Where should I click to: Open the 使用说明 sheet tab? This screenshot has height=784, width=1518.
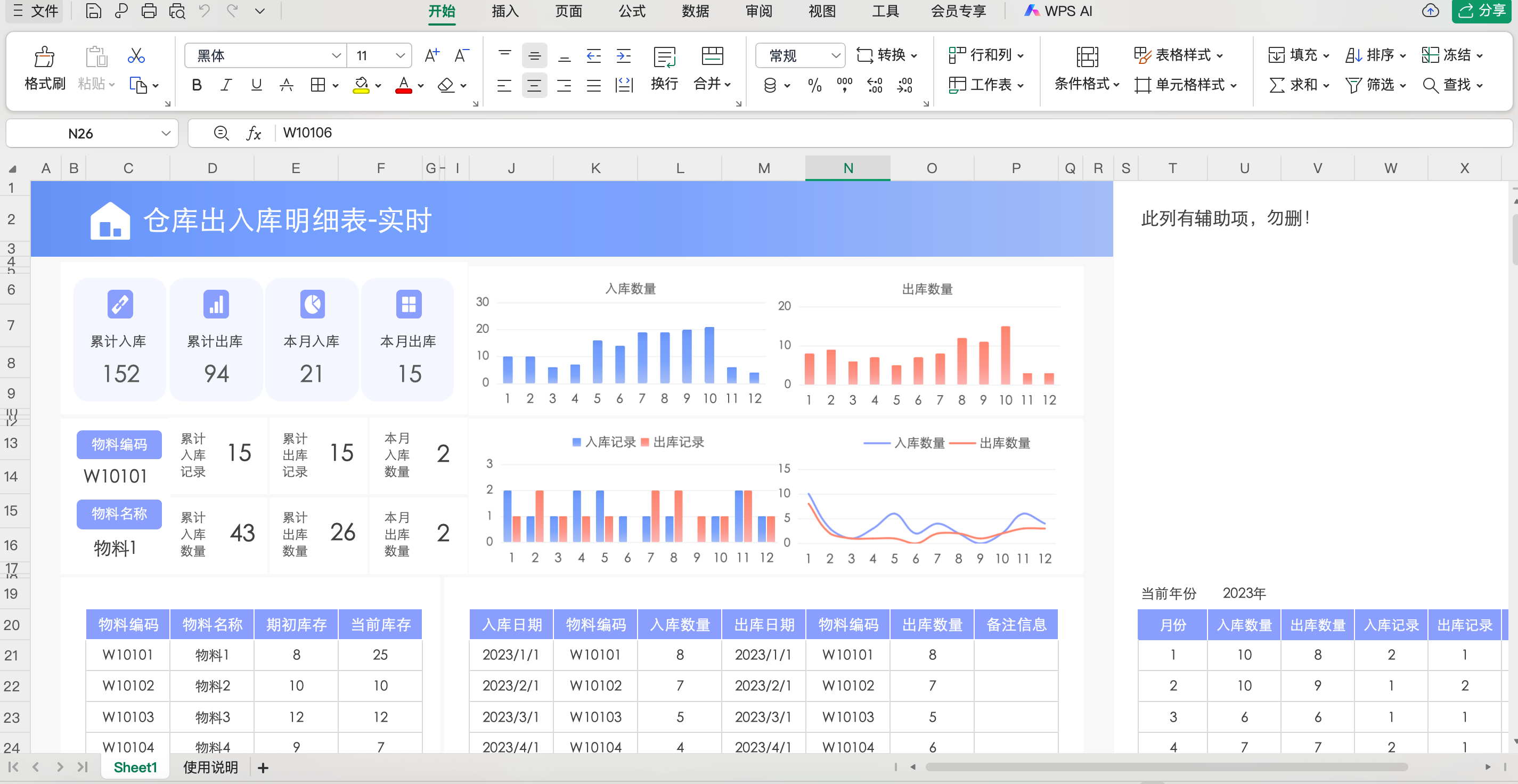tap(210, 767)
